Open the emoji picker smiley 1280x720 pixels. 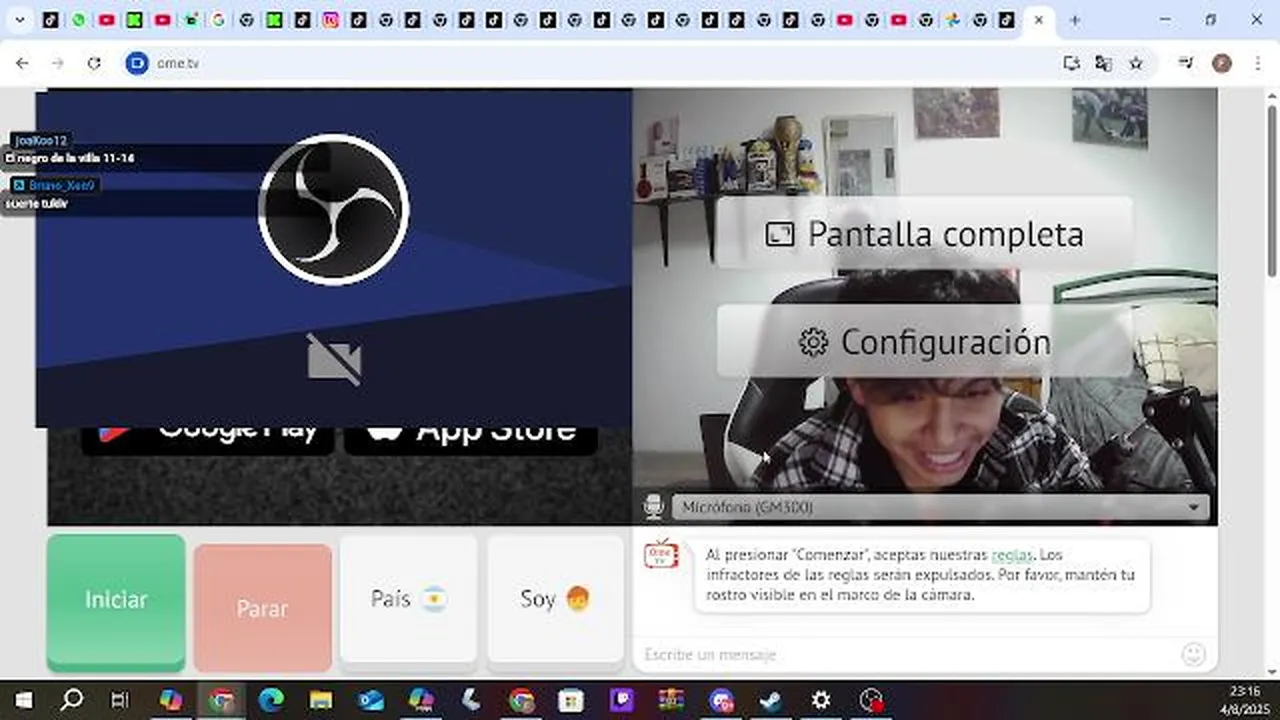(x=1193, y=655)
